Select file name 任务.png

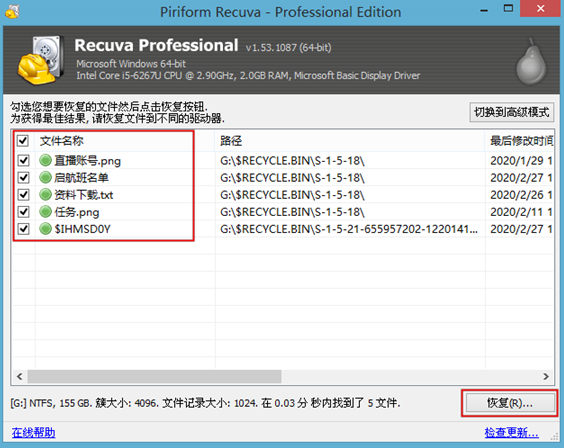click(x=77, y=212)
